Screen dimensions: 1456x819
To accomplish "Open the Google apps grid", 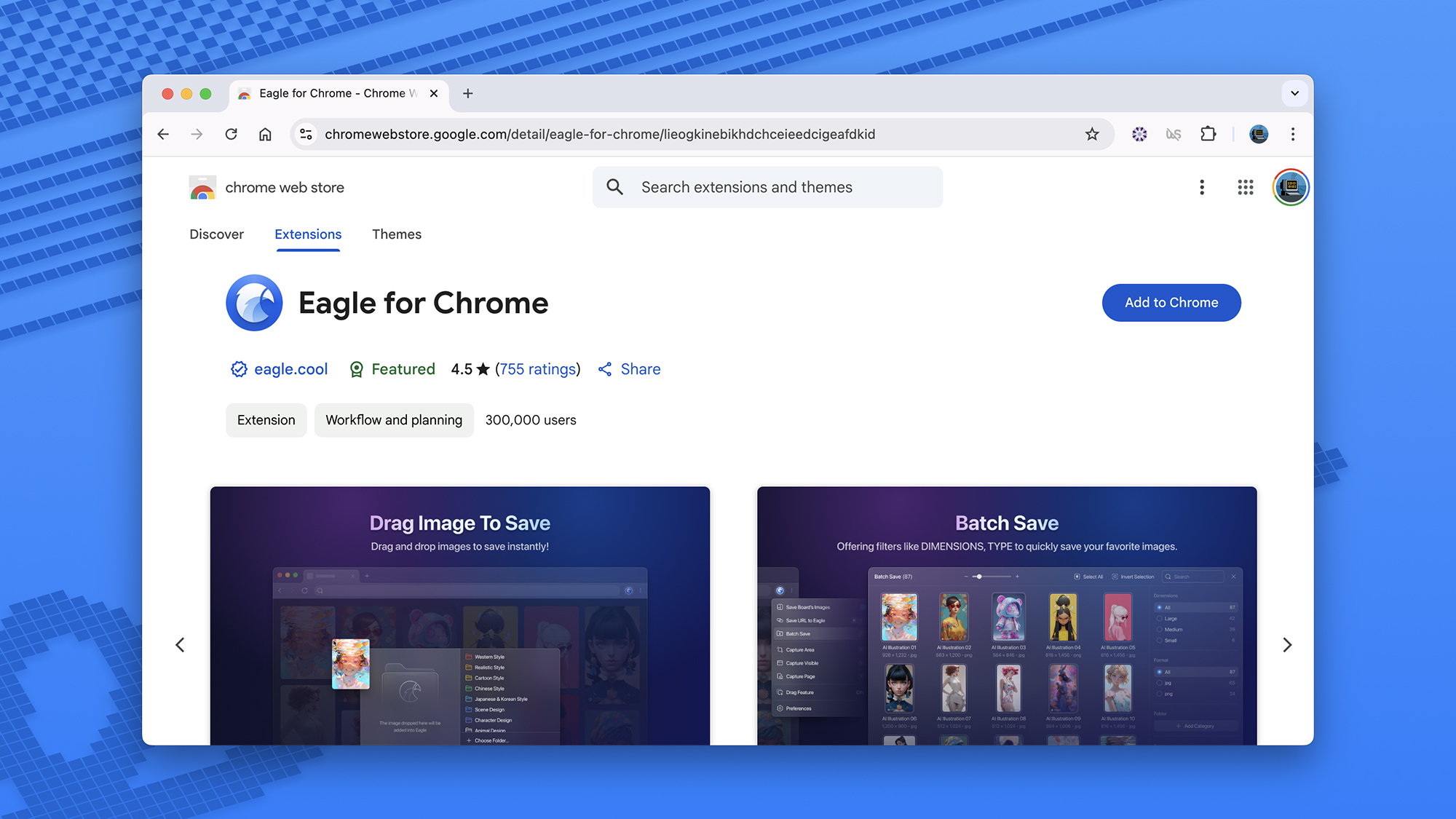I will click(x=1246, y=187).
